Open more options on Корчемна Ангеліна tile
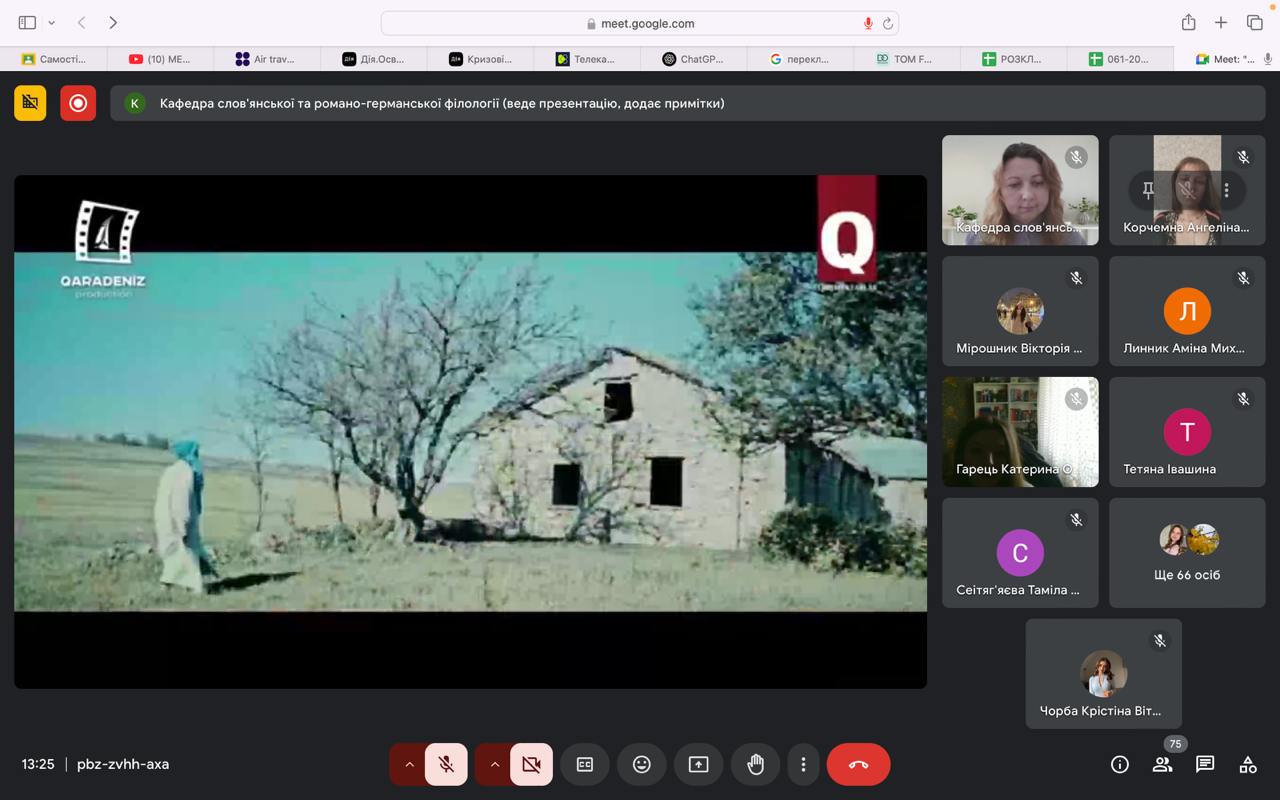 (x=1226, y=189)
